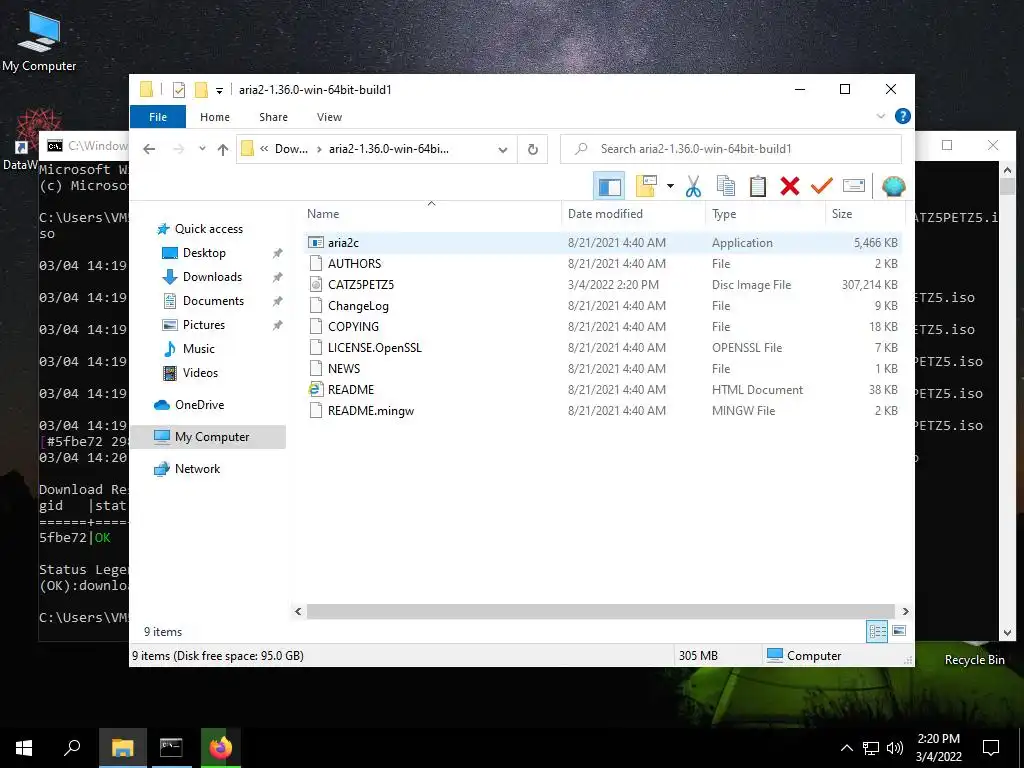
Task: Switch to Command Prompt on taskbar
Action: point(171,748)
